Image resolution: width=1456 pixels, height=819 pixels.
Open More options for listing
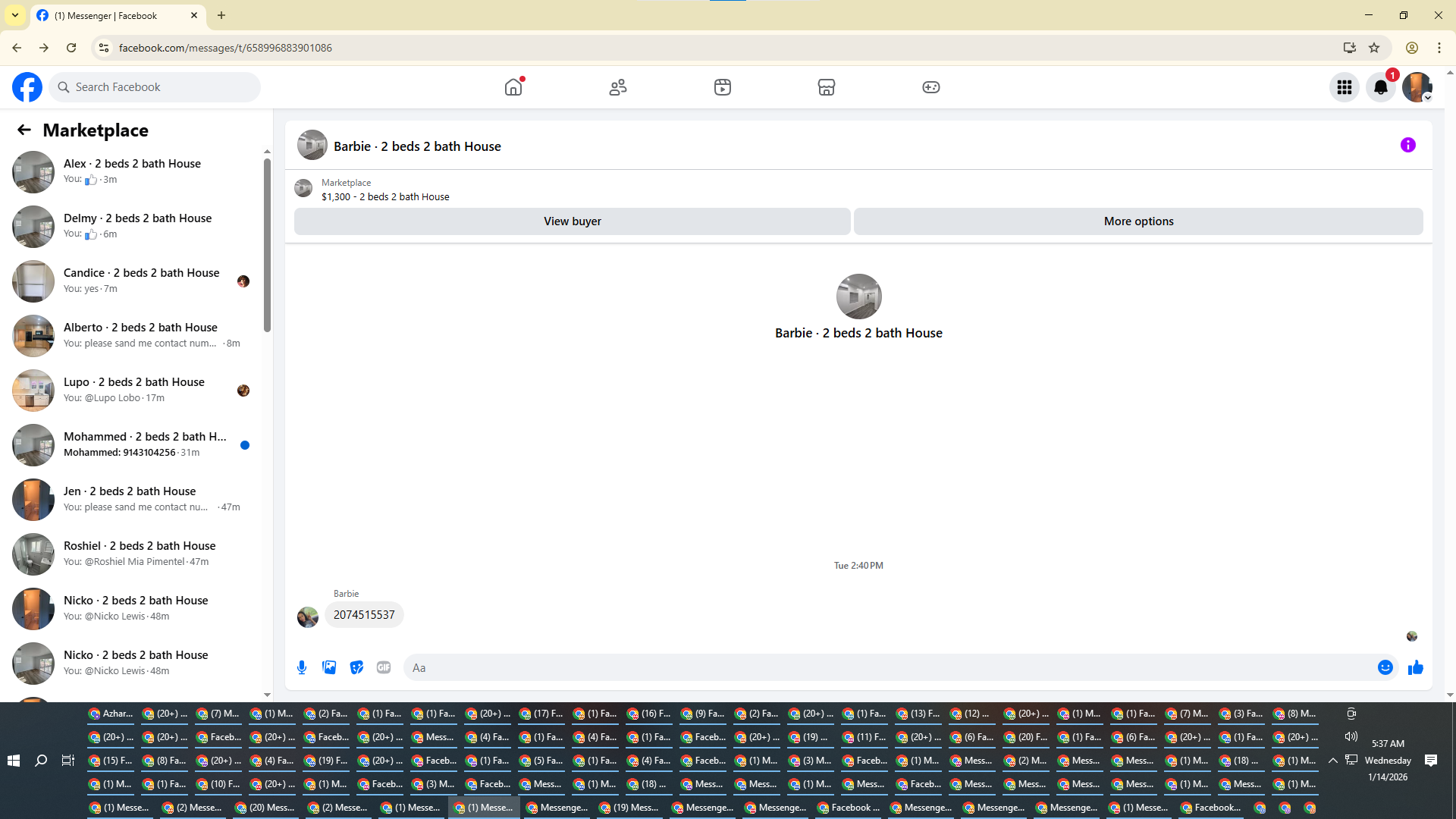click(1137, 221)
